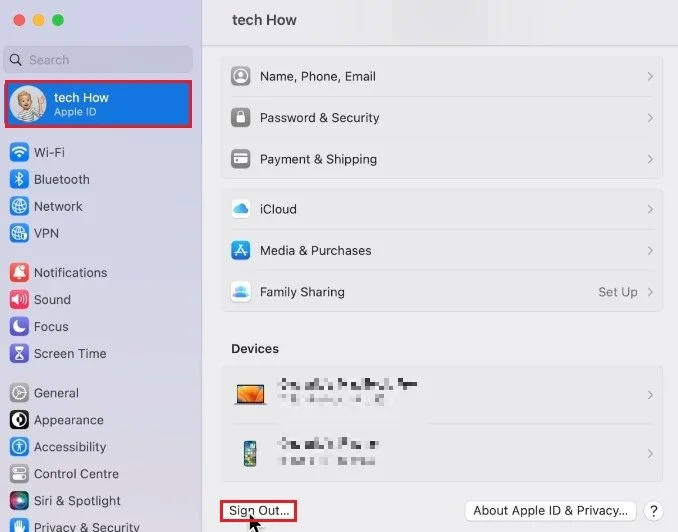The width and height of the screenshot is (678, 532).
Task: Click the Name, Phone, Email person icon
Action: click(240, 76)
